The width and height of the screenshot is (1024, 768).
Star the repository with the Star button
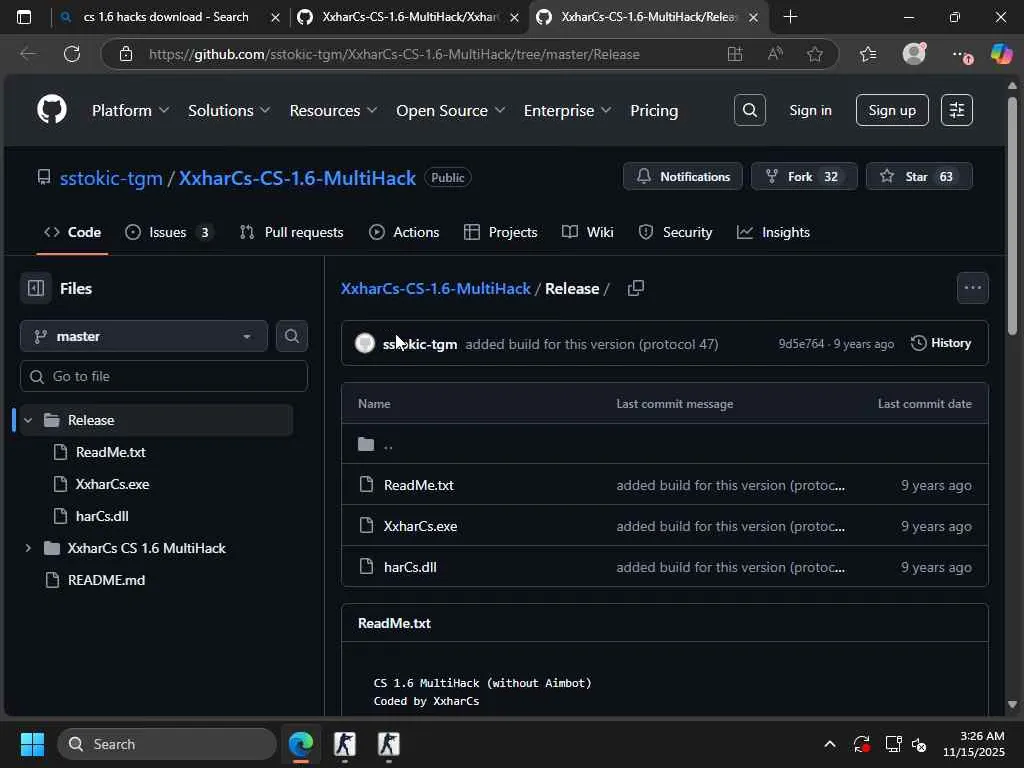(919, 176)
